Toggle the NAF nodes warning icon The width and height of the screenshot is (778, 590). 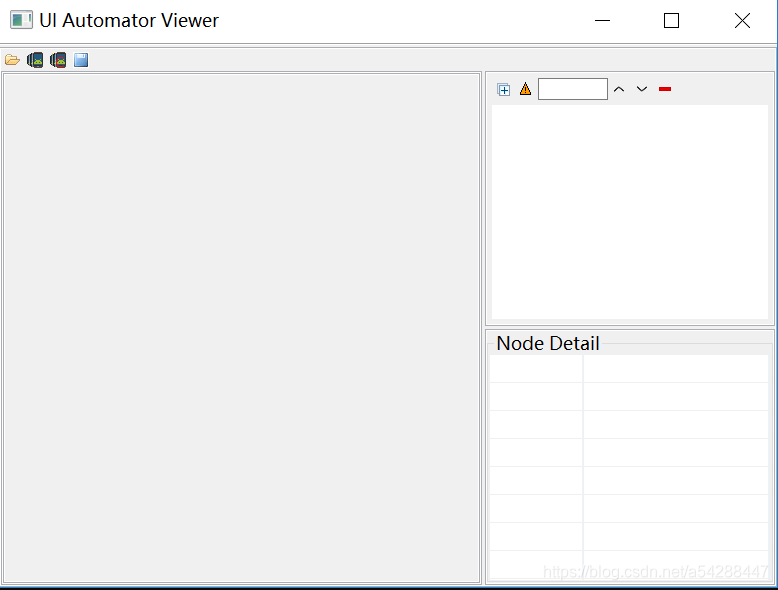coord(525,89)
